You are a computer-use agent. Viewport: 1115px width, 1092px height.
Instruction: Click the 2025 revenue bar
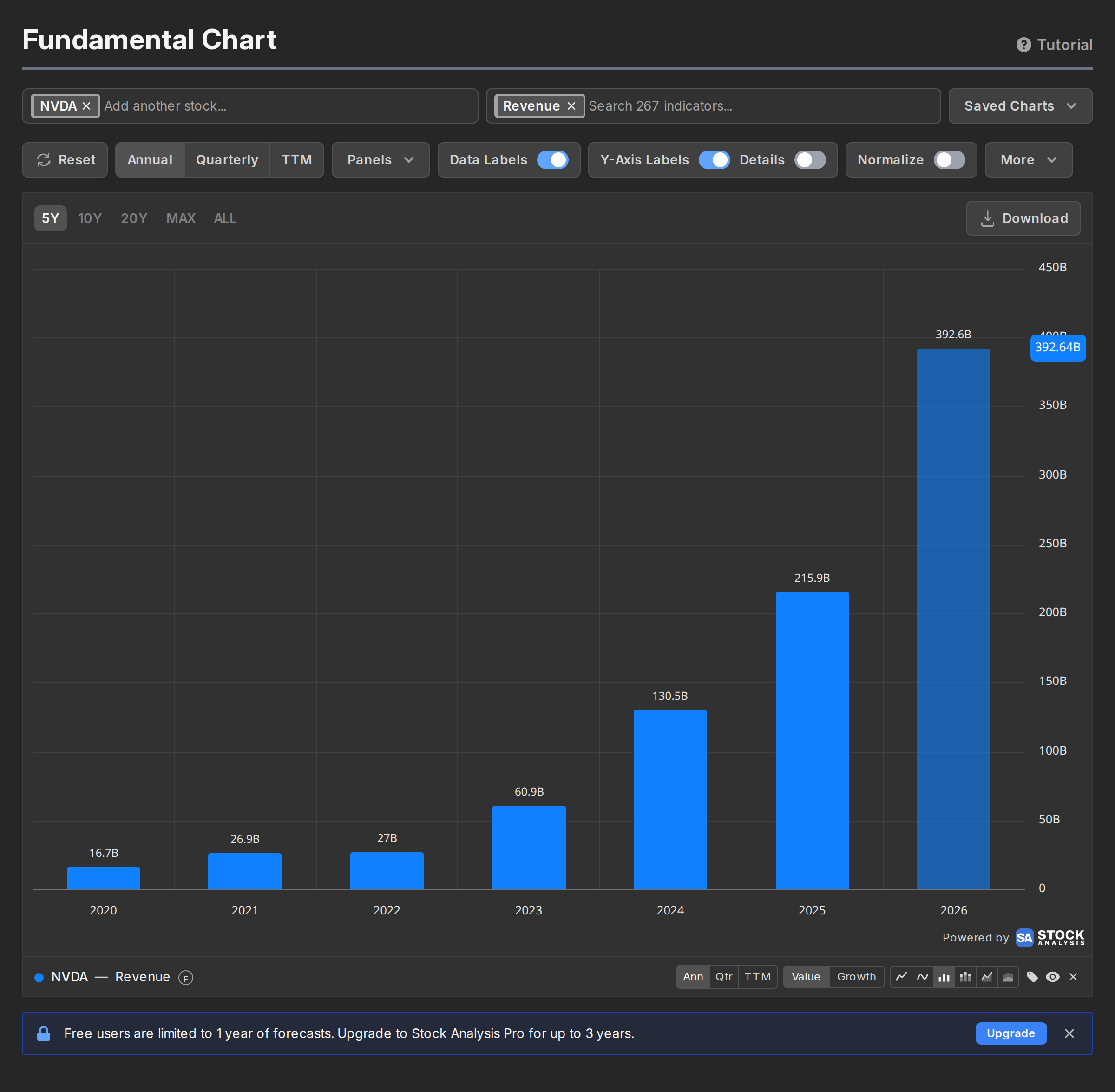[812, 741]
